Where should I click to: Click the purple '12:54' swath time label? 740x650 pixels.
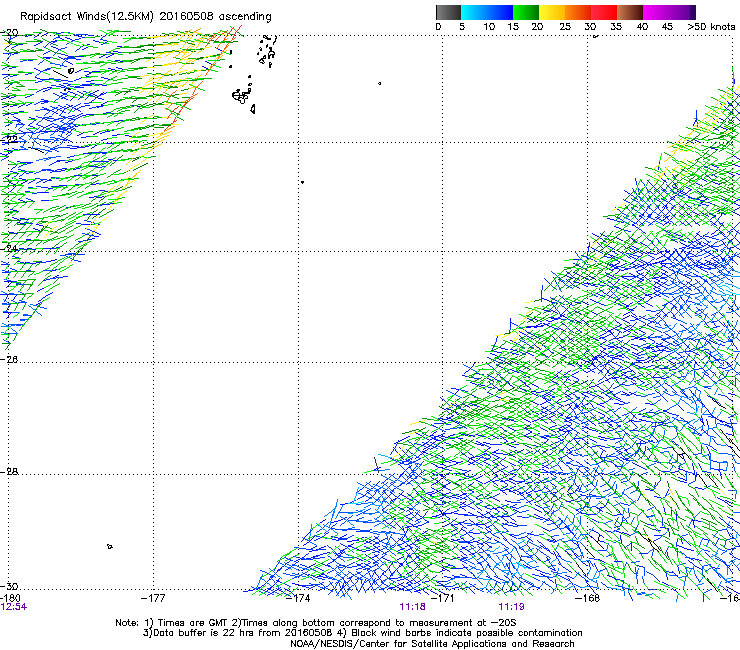tap(14, 607)
